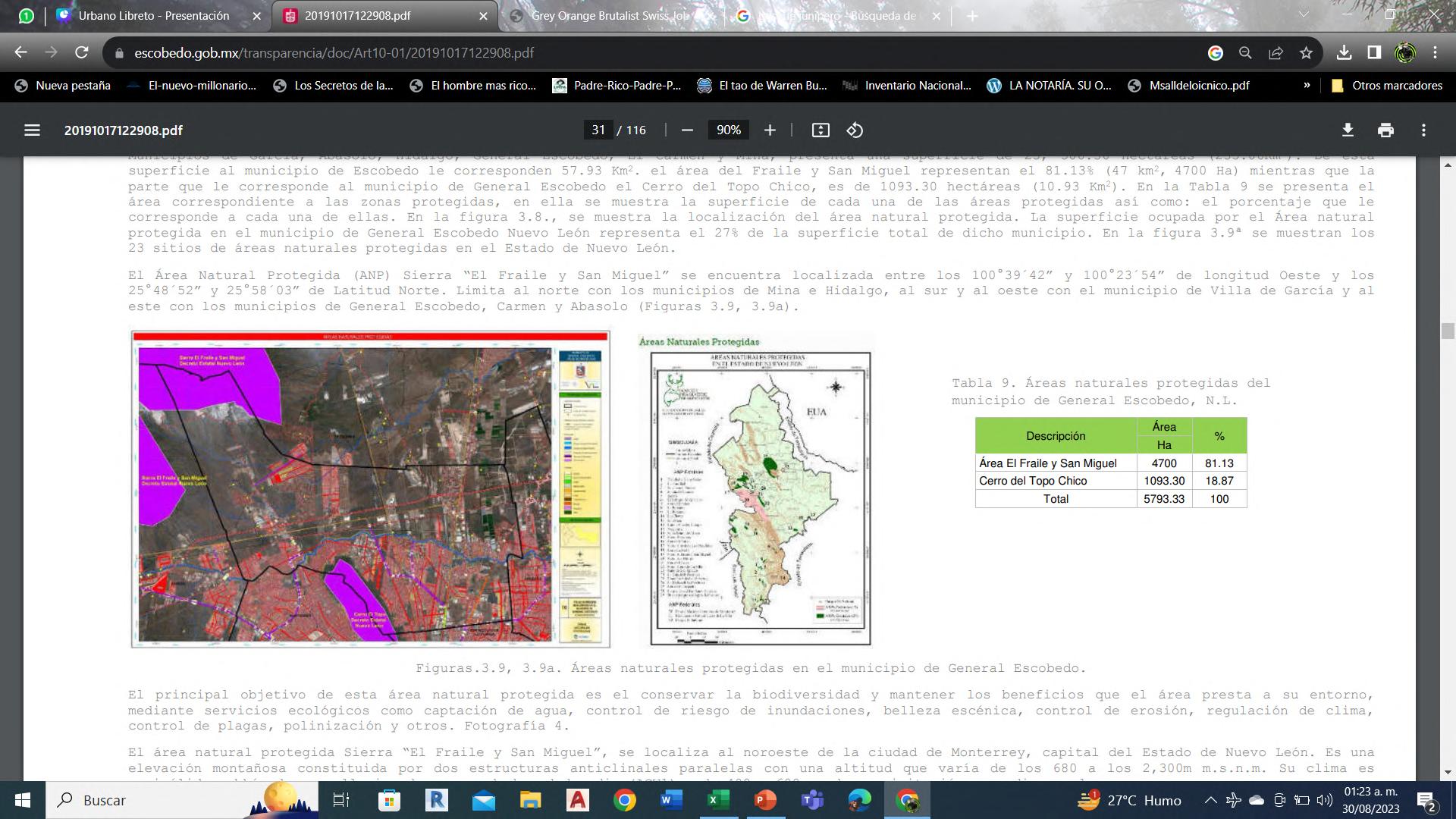This screenshot has height=819, width=1456.
Task: Open the PDF sidebar menu icon
Action: [32, 130]
